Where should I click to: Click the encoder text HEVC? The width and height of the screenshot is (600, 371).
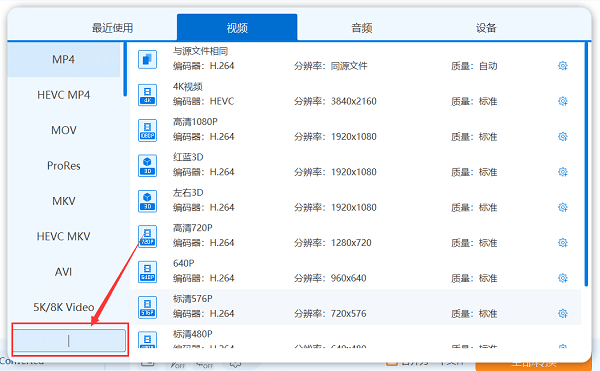222,101
